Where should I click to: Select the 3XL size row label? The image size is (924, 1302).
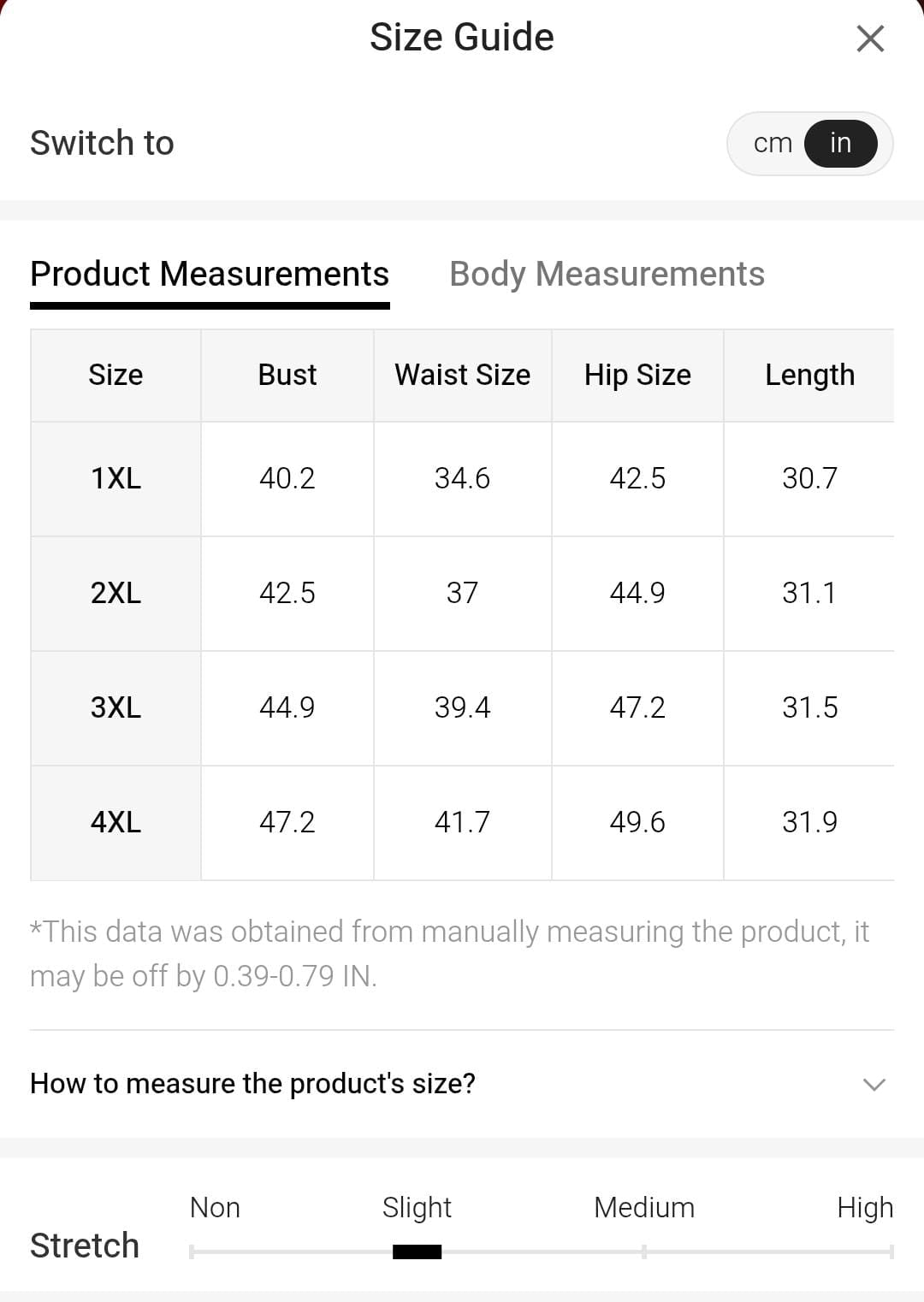click(x=115, y=708)
